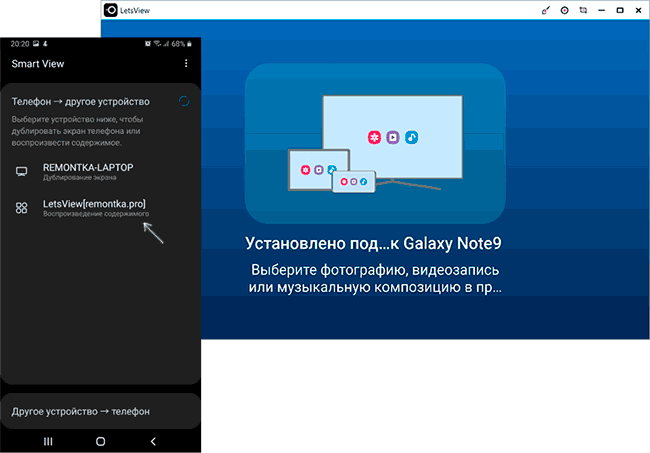650x453 pixels.
Task: Open the whiteboard brush tool in LetsView
Action: 546,10
